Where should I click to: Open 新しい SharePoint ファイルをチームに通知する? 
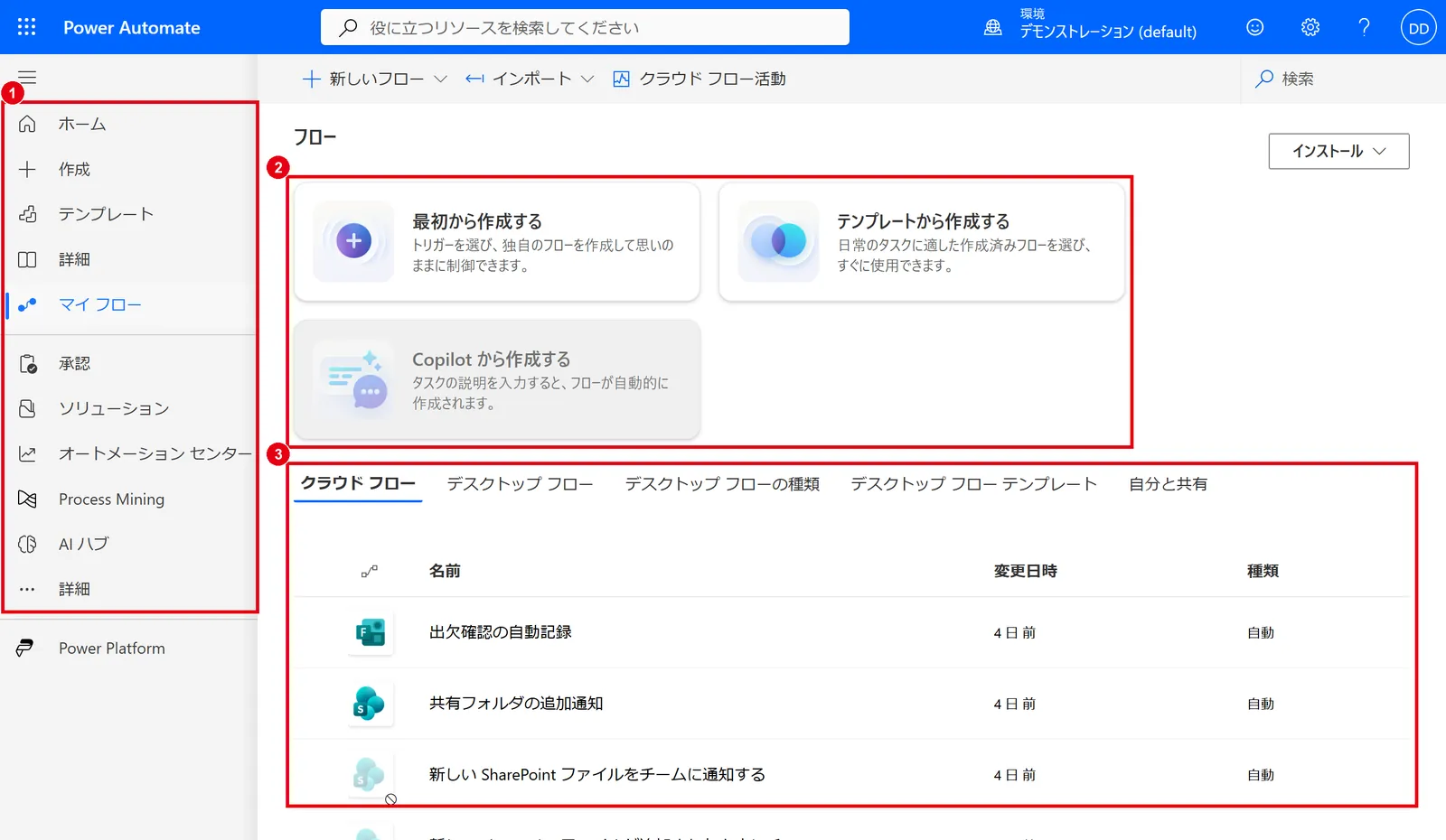point(596,774)
